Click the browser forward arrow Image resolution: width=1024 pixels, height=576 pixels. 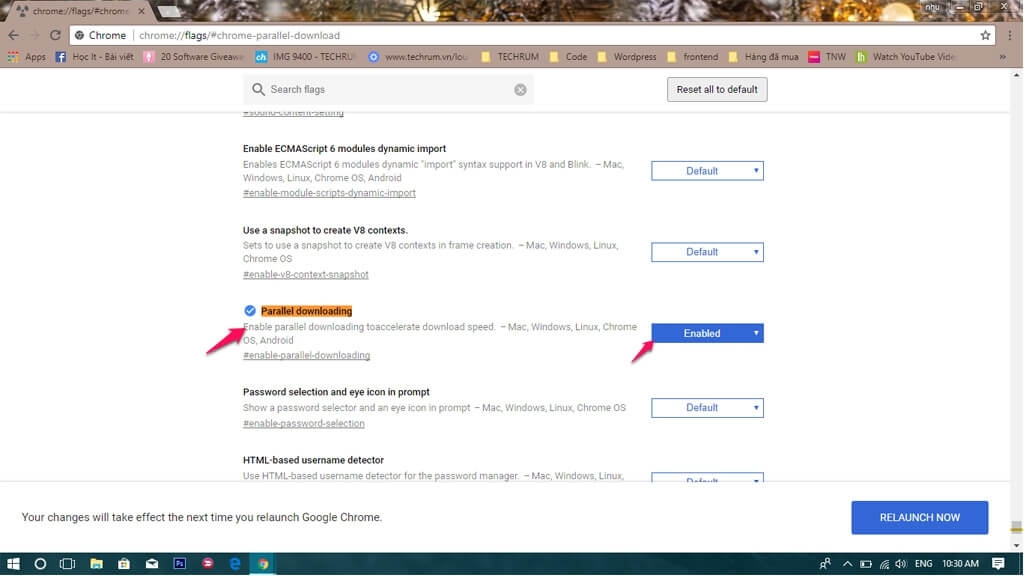point(35,35)
